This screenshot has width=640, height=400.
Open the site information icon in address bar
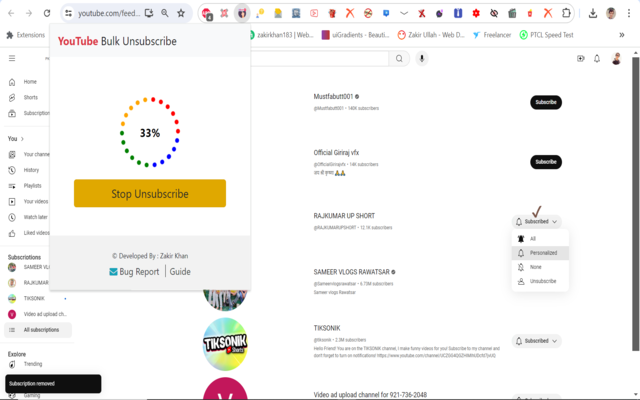click(68, 13)
